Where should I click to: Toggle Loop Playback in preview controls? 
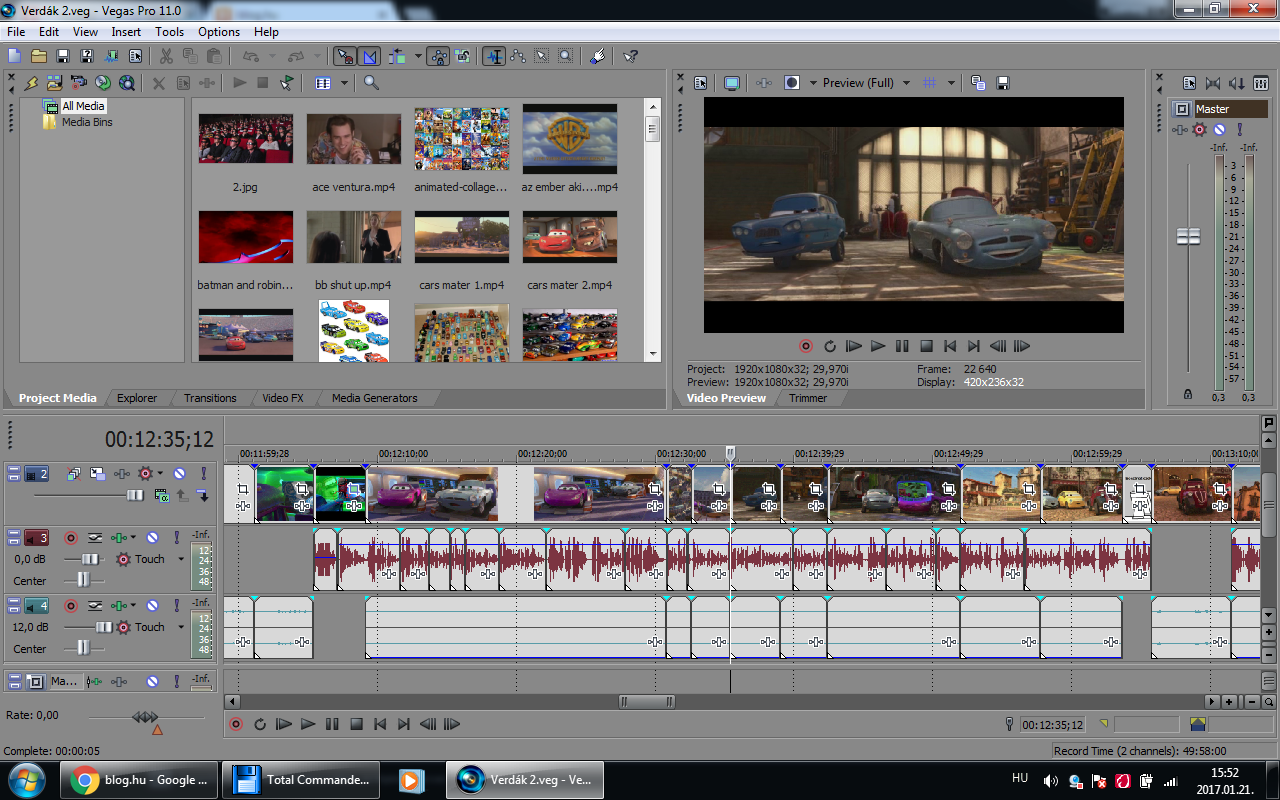830,346
